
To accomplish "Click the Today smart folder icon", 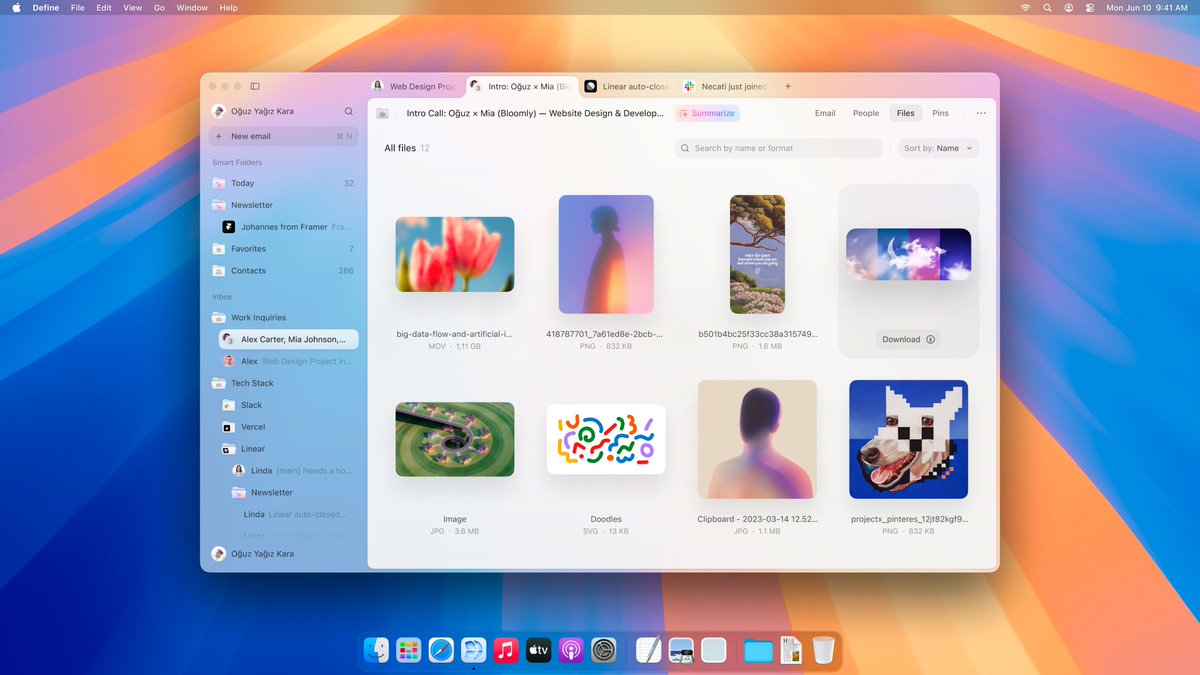I will (x=219, y=183).
